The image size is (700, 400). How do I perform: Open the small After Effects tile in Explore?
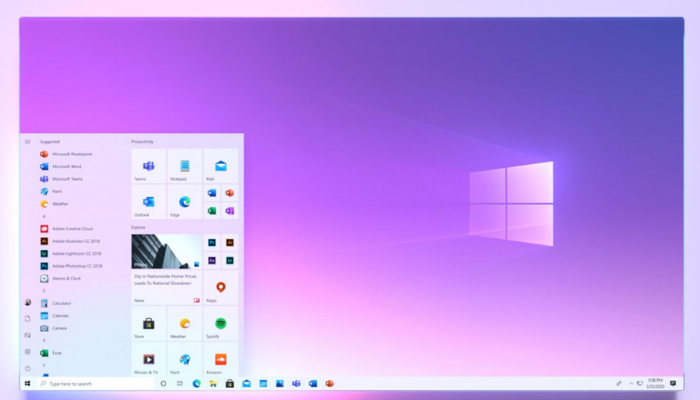click(212, 261)
